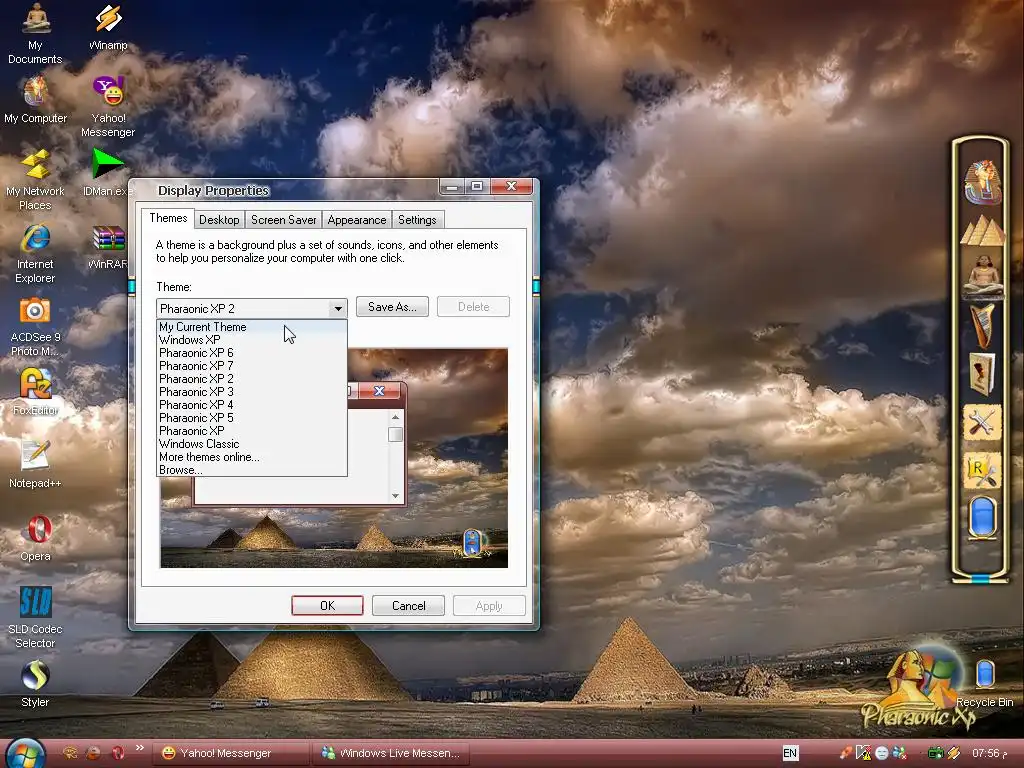Click Opera icon in Quick Launch
1024x768 pixels.
pyautogui.click(x=118, y=753)
